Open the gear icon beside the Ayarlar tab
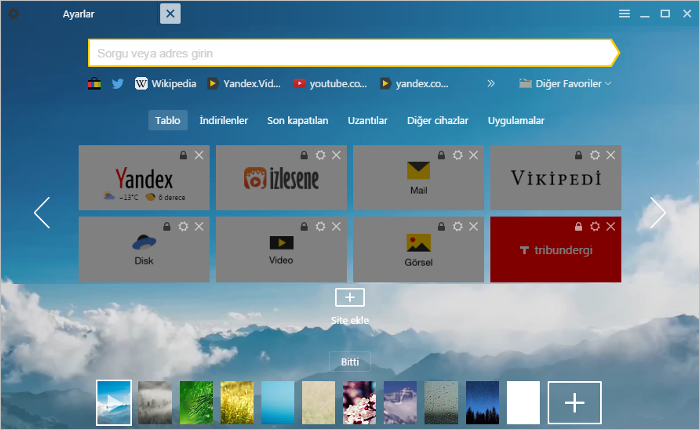 click(13, 14)
